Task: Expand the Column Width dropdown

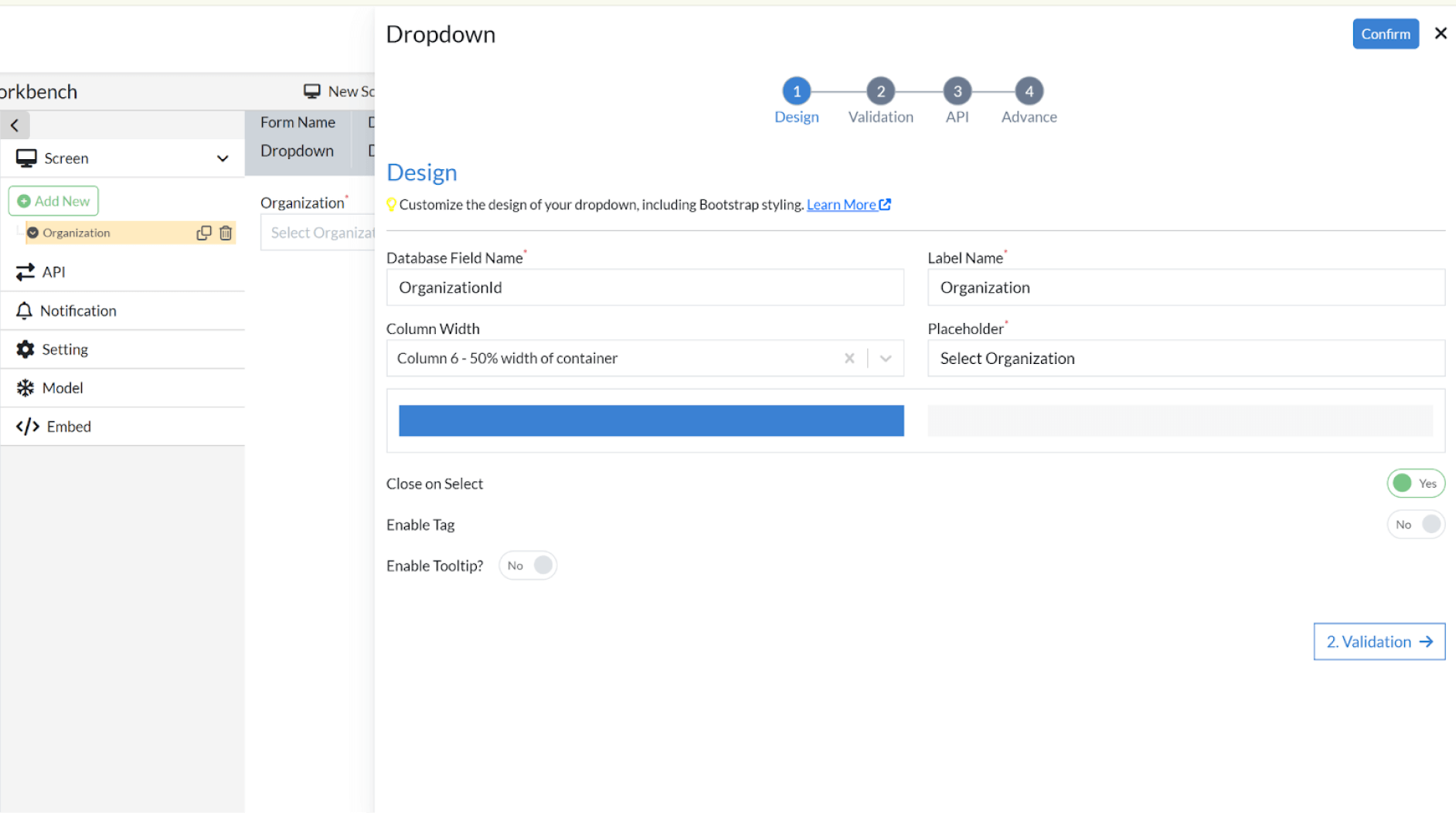Action: [886, 359]
